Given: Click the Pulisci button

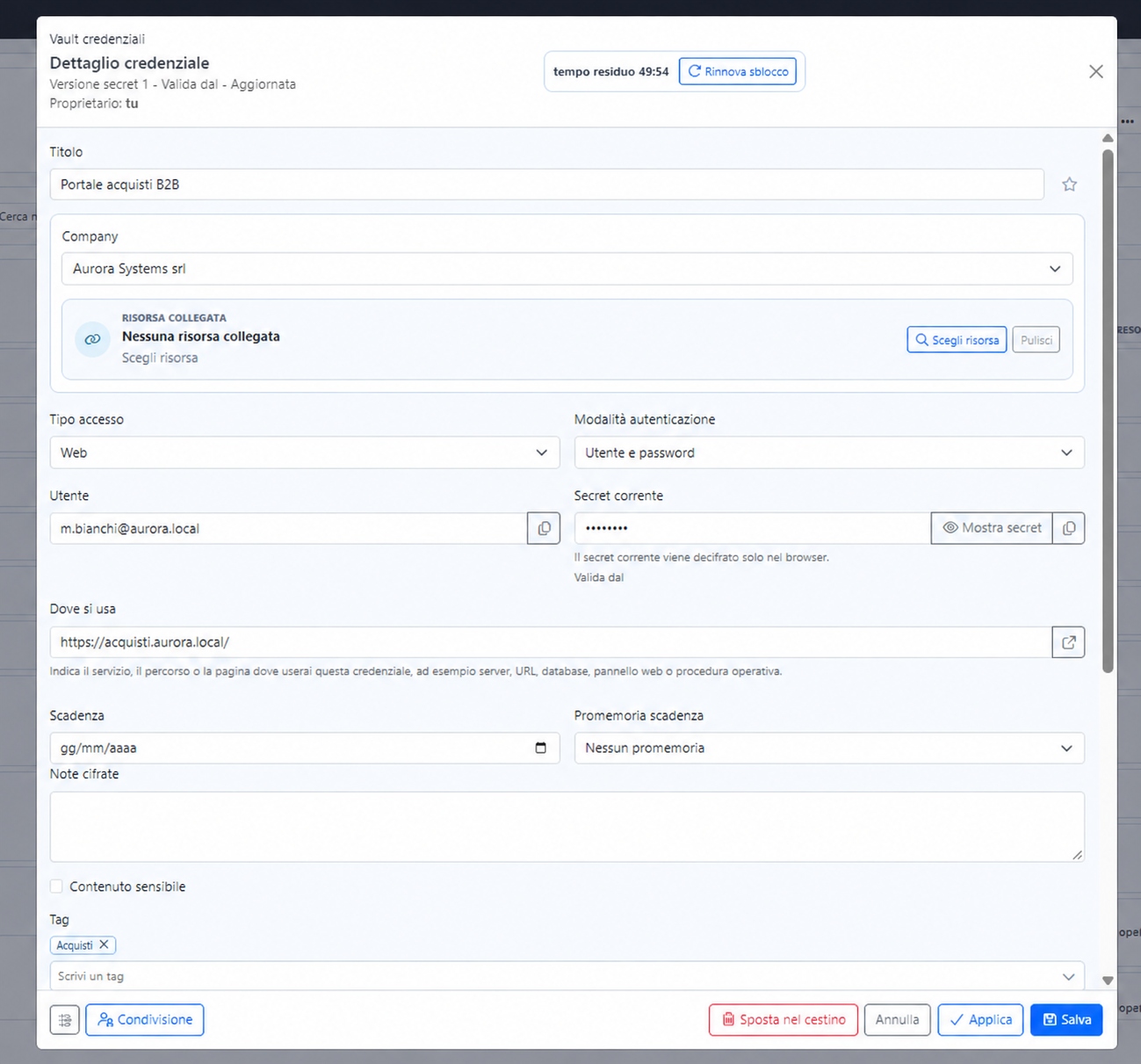Looking at the screenshot, I should [x=1036, y=340].
